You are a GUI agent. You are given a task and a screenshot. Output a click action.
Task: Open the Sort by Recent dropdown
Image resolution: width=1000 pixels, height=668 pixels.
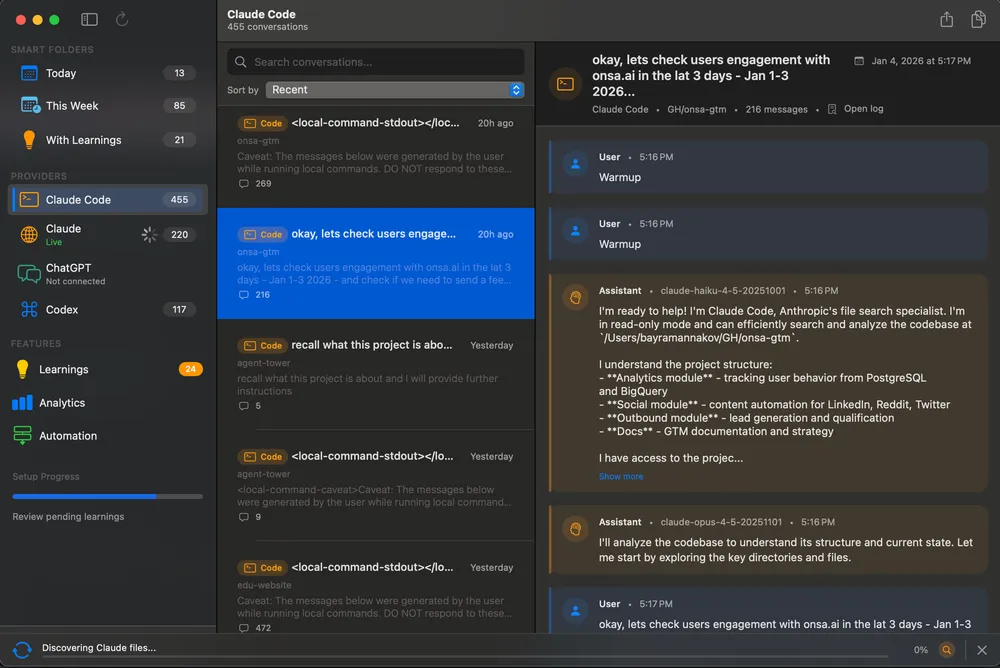(x=395, y=90)
